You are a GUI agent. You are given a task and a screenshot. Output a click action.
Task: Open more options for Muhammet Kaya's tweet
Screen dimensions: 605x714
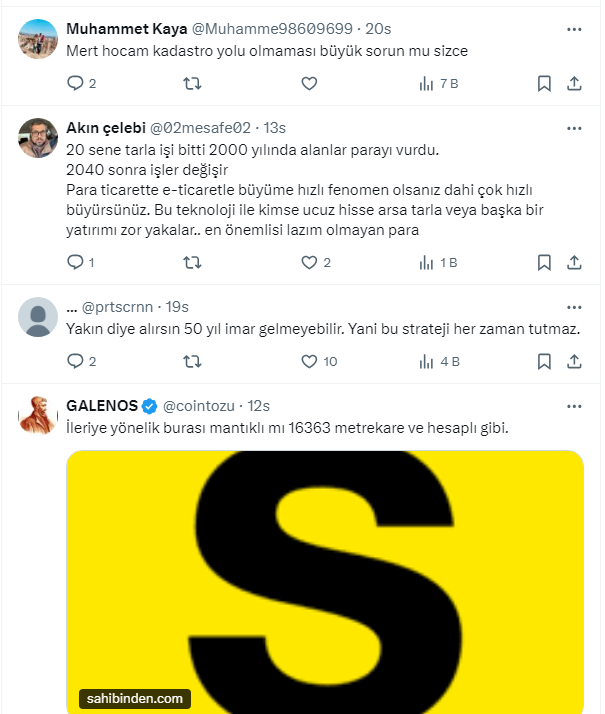click(574, 28)
